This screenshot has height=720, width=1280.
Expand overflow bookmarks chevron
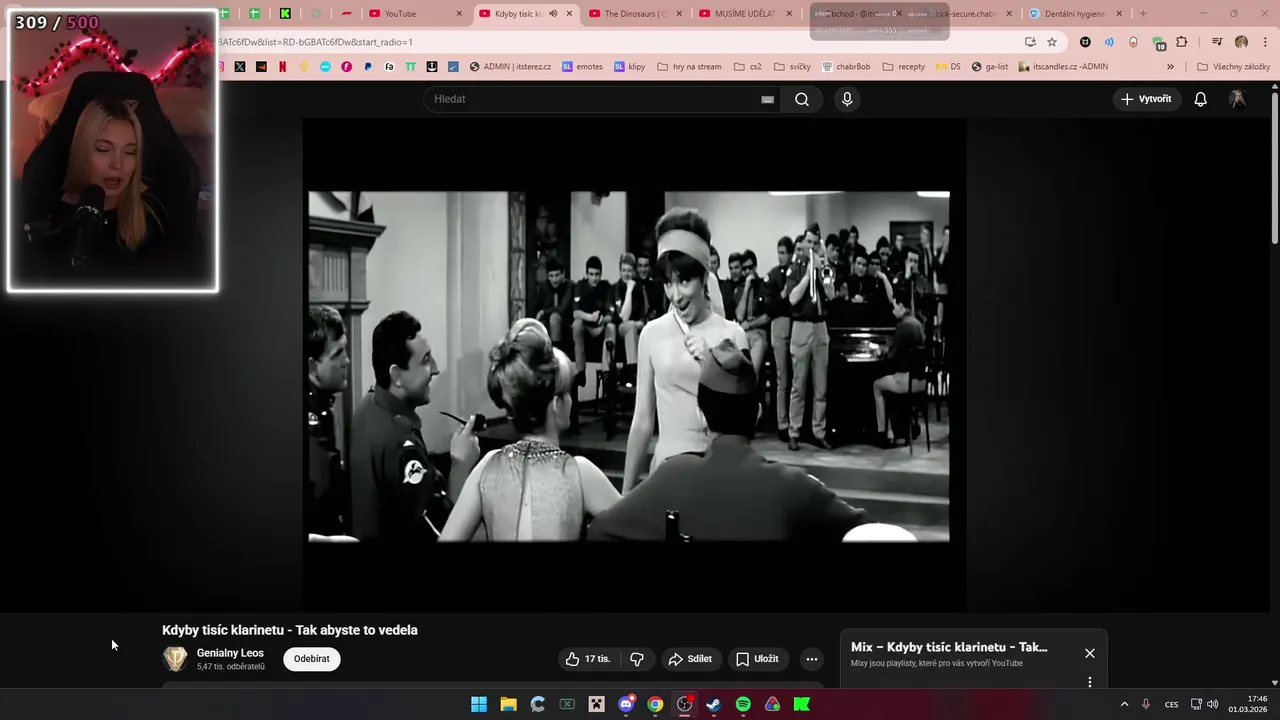click(x=1170, y=67)
